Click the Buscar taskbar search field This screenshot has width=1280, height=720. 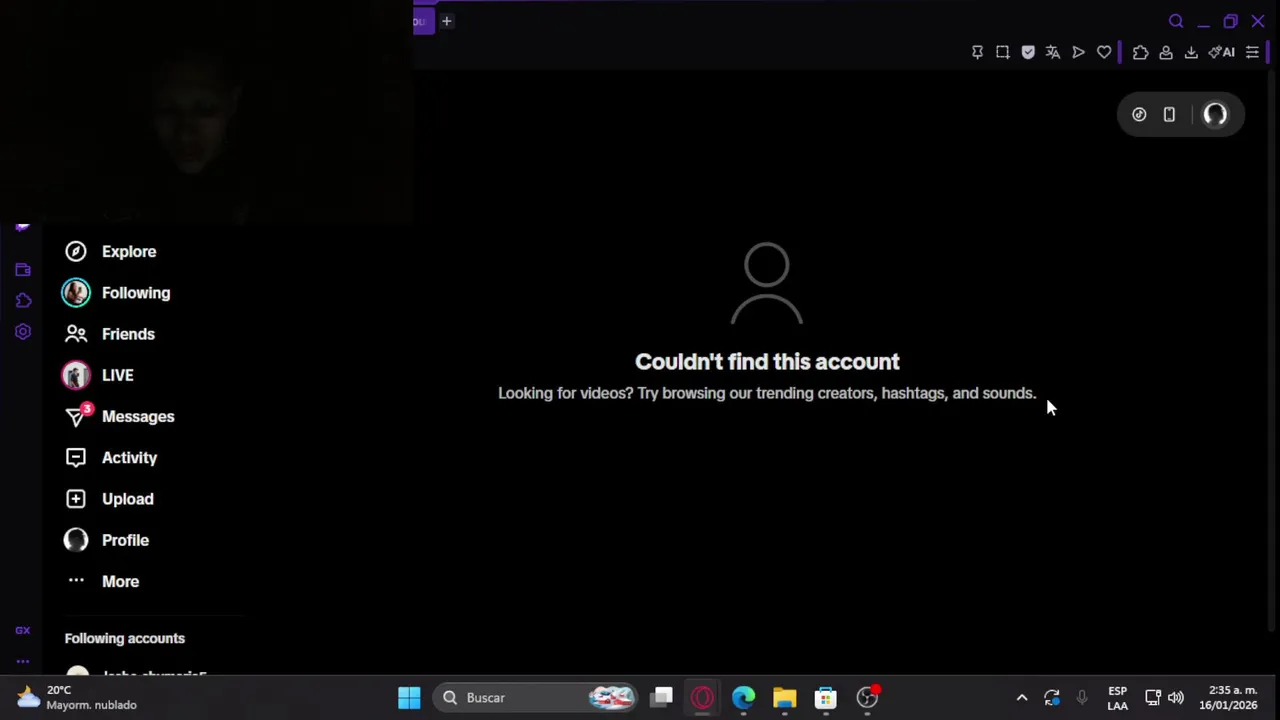point(537,698)
